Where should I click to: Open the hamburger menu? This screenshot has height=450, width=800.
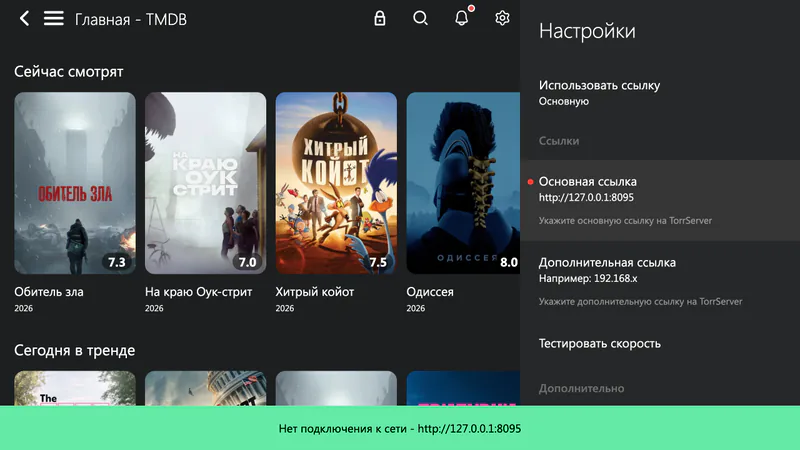tap(54, 19)
